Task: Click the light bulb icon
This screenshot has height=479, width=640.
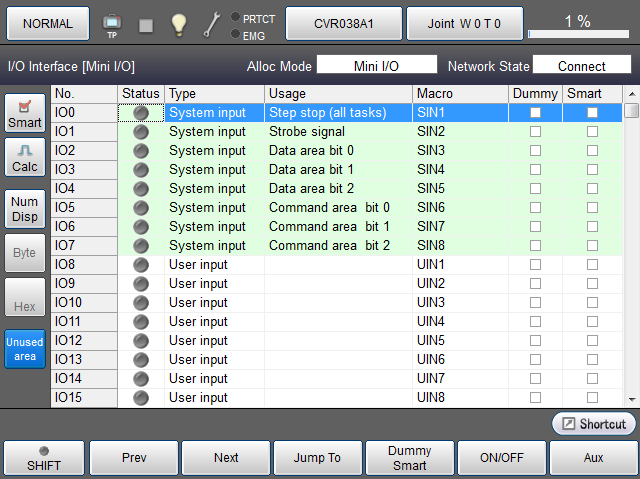Action: click(179, 23)
